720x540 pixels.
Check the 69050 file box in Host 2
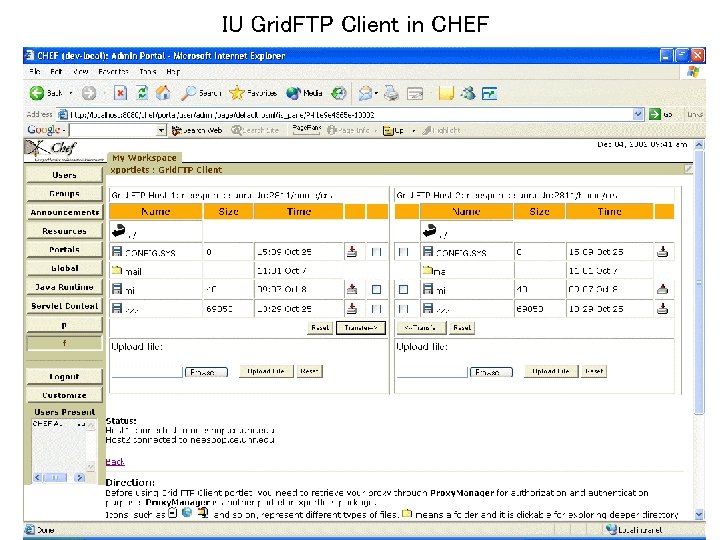click(404, 309)
